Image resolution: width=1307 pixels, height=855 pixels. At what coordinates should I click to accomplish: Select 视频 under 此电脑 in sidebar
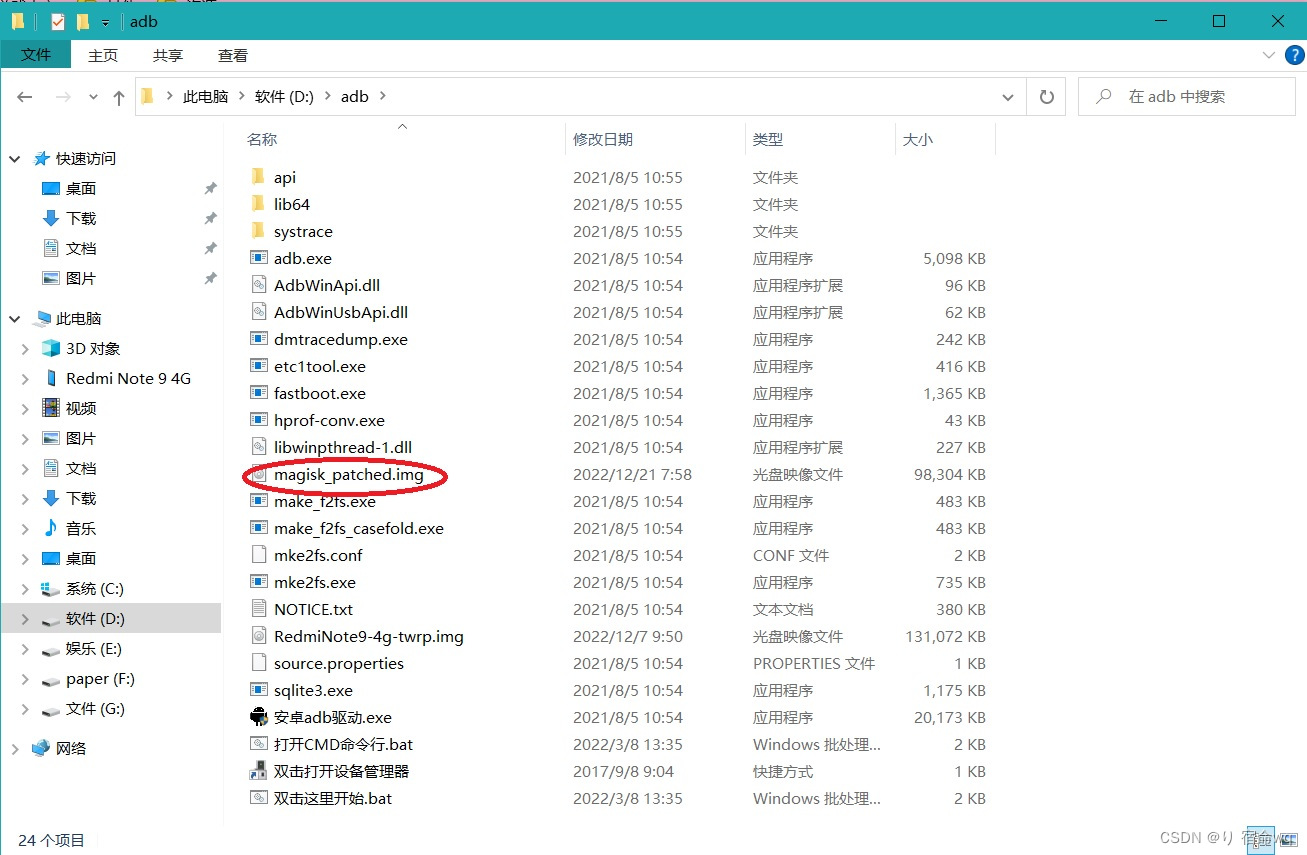click(x=81, y=408)
